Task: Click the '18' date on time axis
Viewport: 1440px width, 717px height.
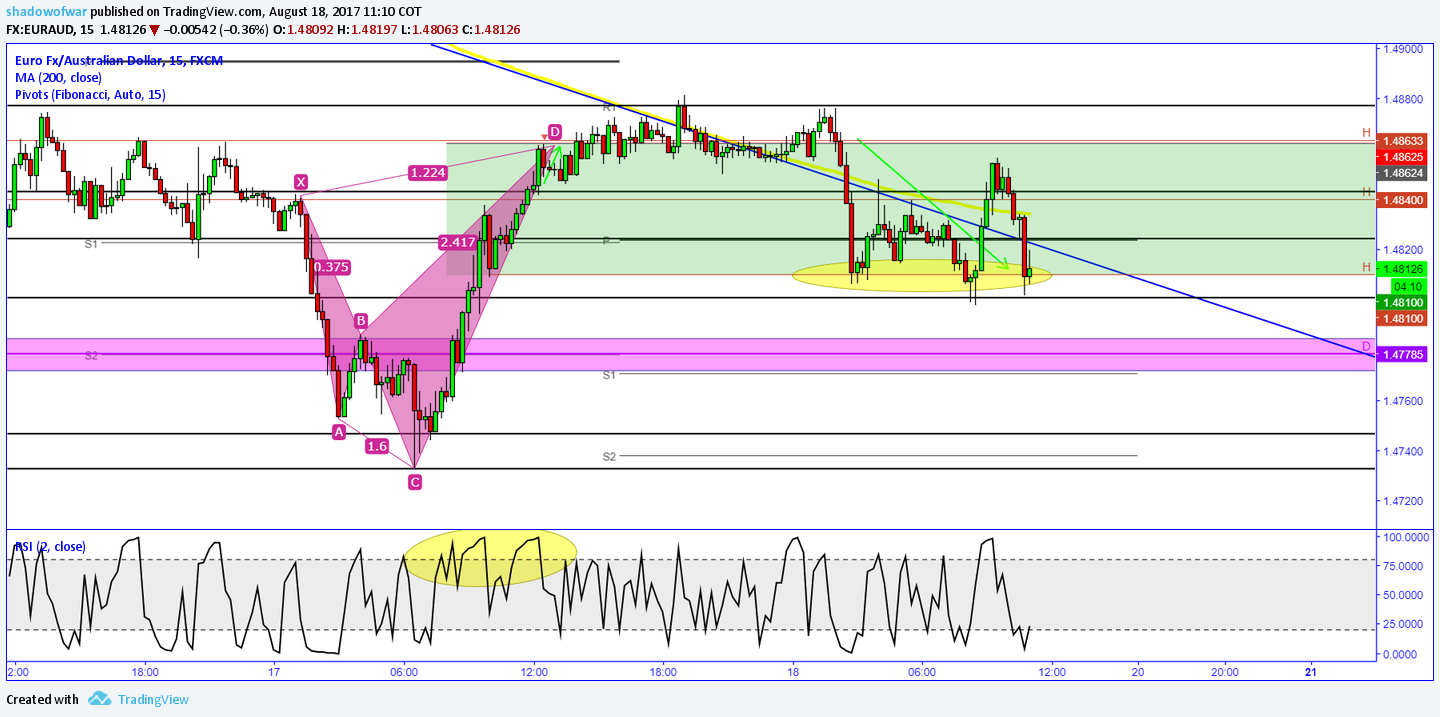Action: click(792, 672)
